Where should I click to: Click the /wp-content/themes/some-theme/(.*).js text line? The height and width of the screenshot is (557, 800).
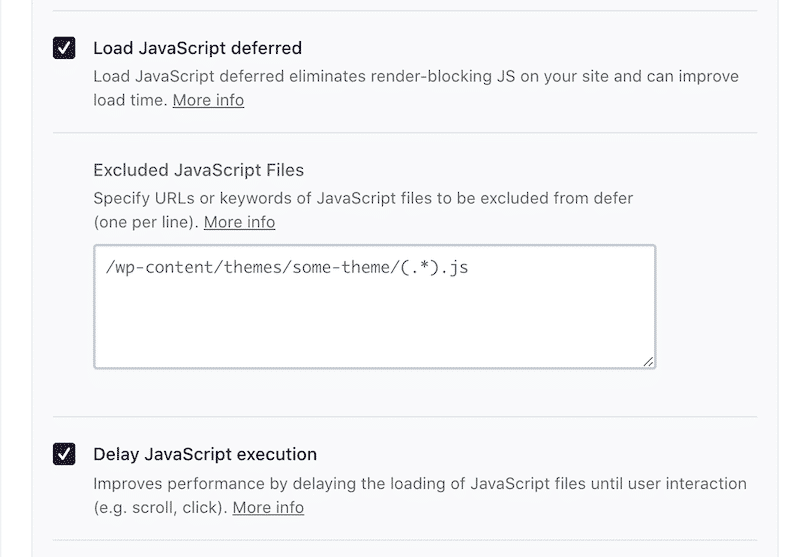[x=287, y=267]
